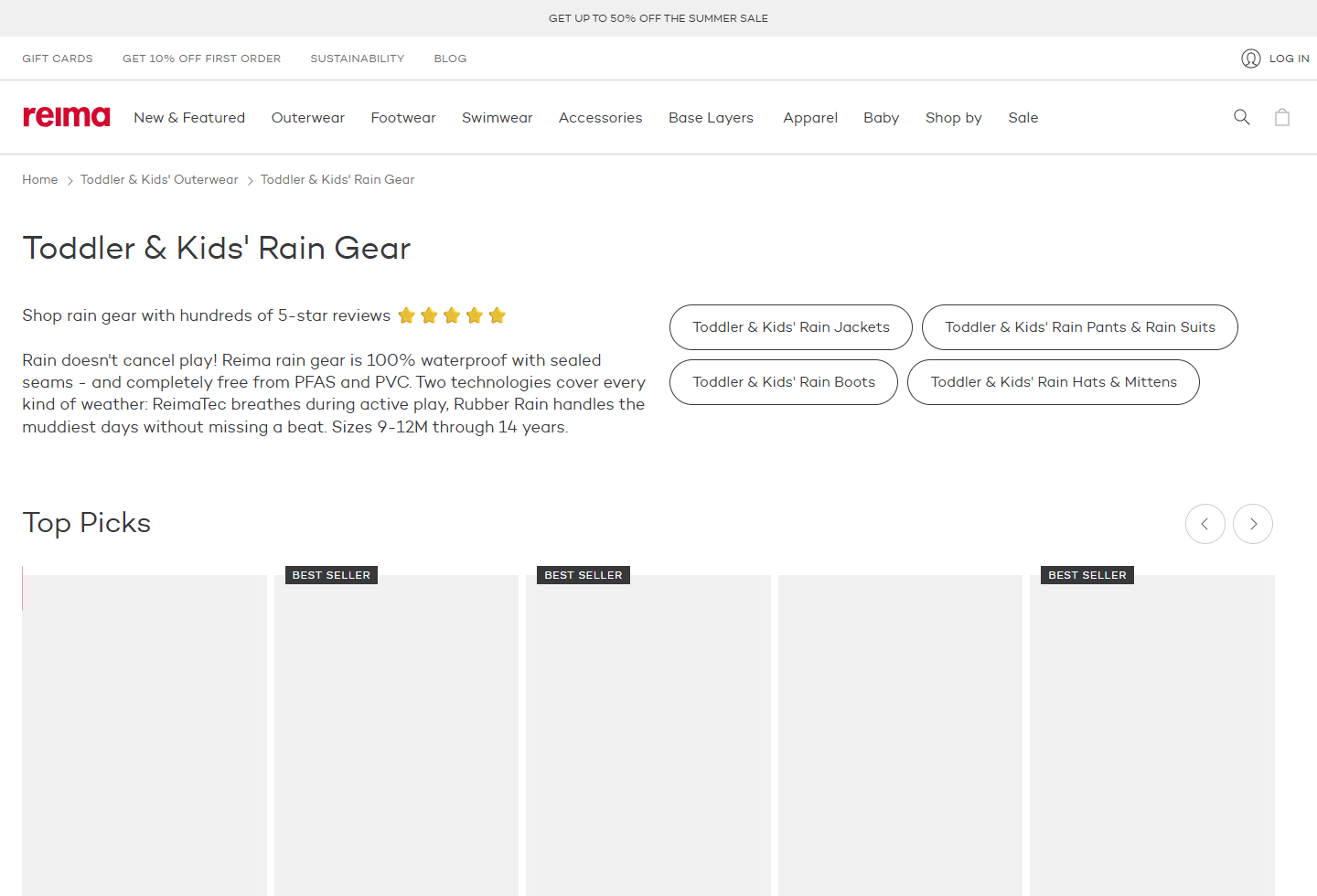This screenshot has height=896, width=1317.
Task: Open the Sale menu
Action: (x=1023, y=117)
